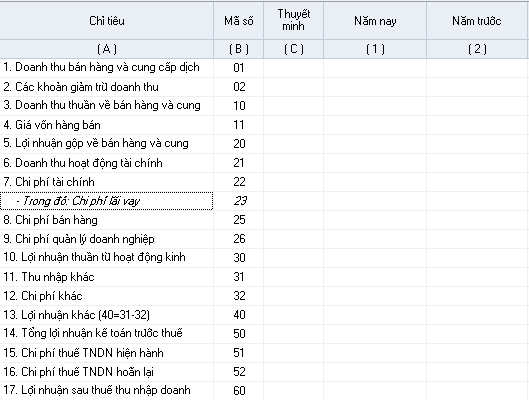The width and height of the screenshot is (529, 400).
Task: Click Năm nay cell for code 26
Action: point(375,239)
